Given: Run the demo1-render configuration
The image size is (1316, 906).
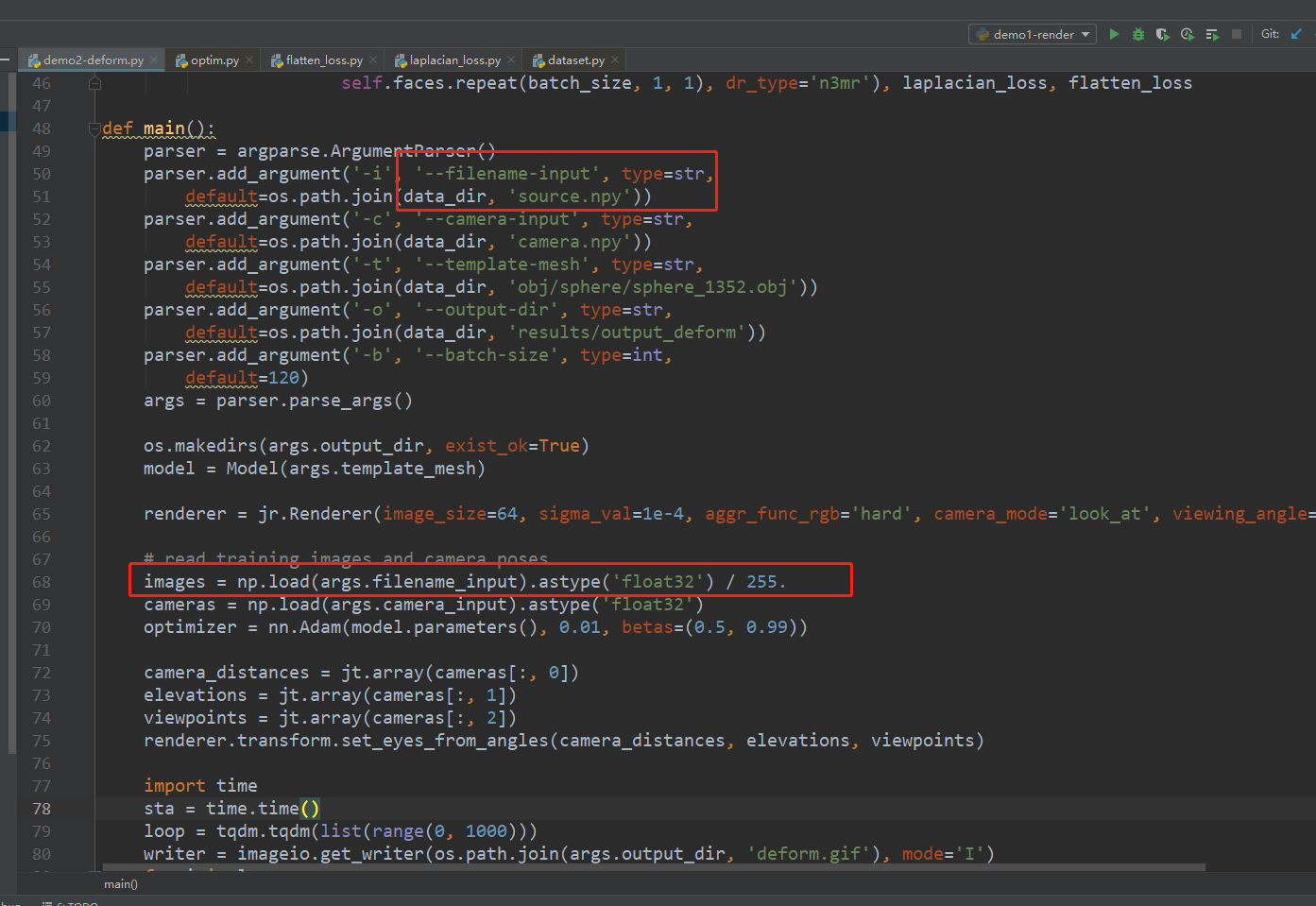Looking at the screenshot, I should click(x=1114, y=34).
